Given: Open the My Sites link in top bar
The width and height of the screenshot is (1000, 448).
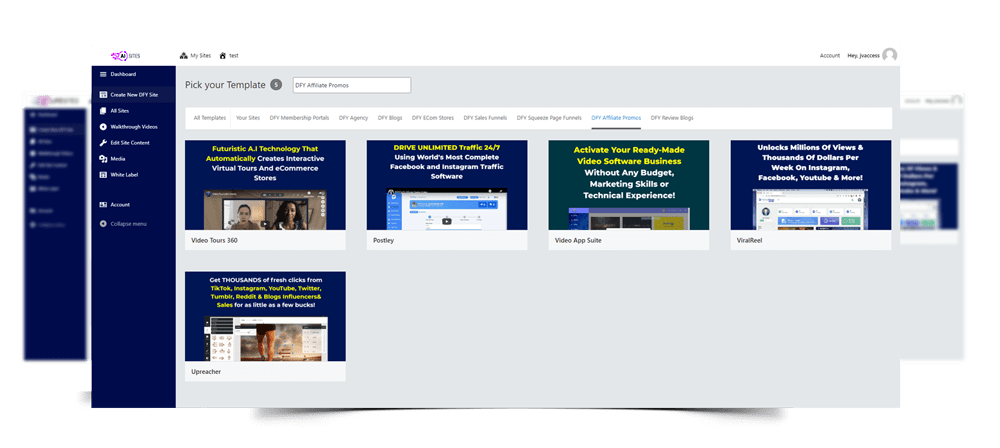Looking at the screenshot, I should tap(201, 56).
